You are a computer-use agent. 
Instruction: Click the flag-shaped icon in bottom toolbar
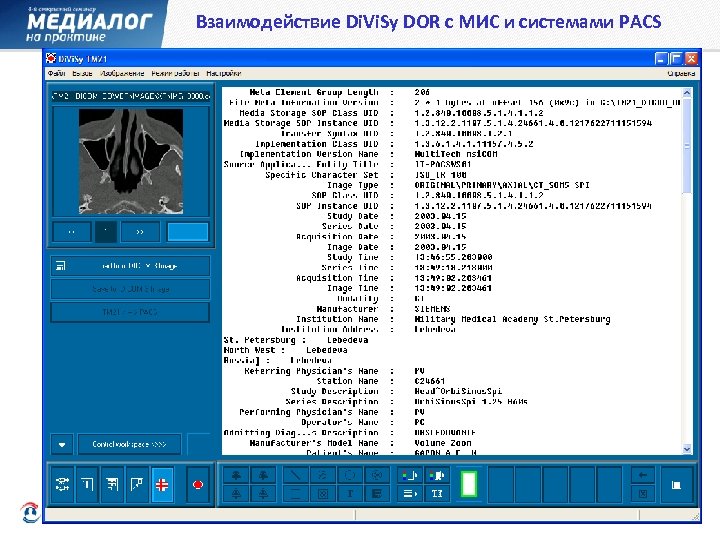tap(137, 484)
